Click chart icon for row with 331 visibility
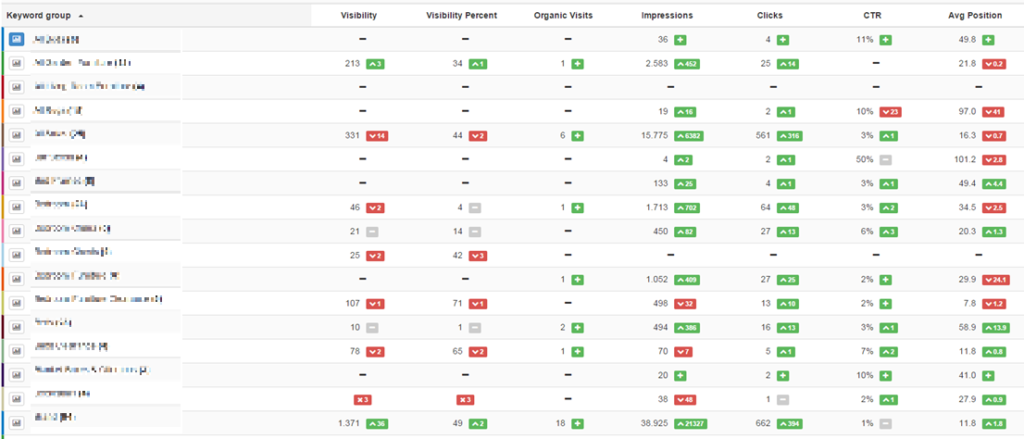Screen dimensions: 1024x439 point(17,134)
